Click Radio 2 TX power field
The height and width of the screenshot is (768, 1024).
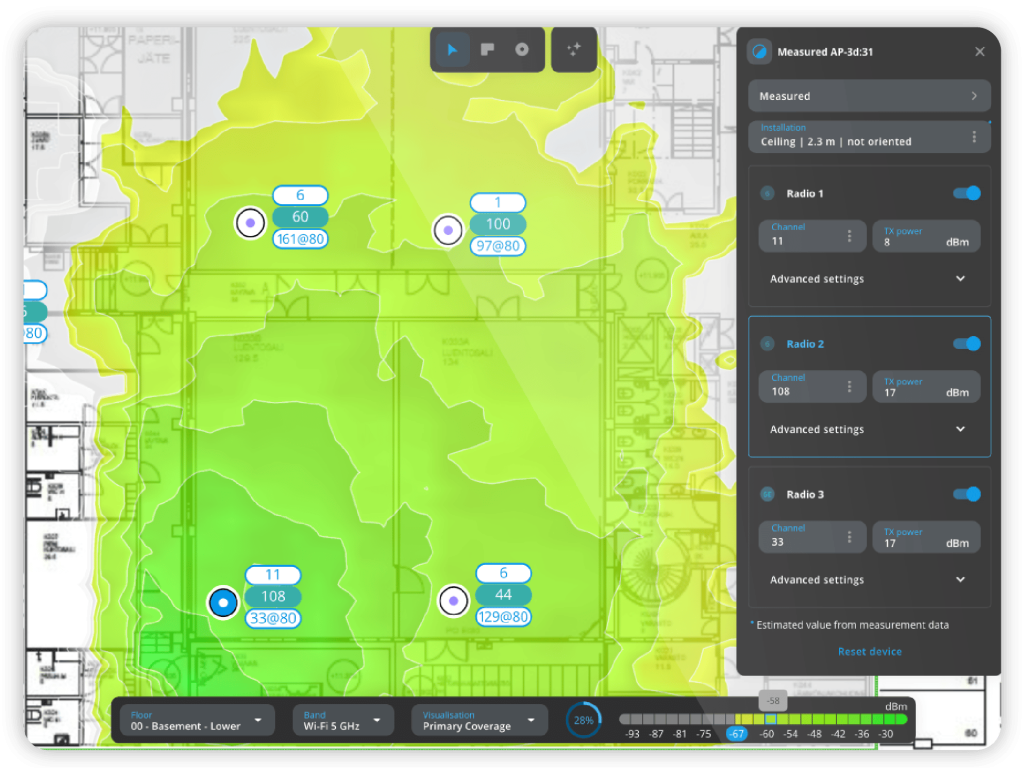tap(925, 387)
